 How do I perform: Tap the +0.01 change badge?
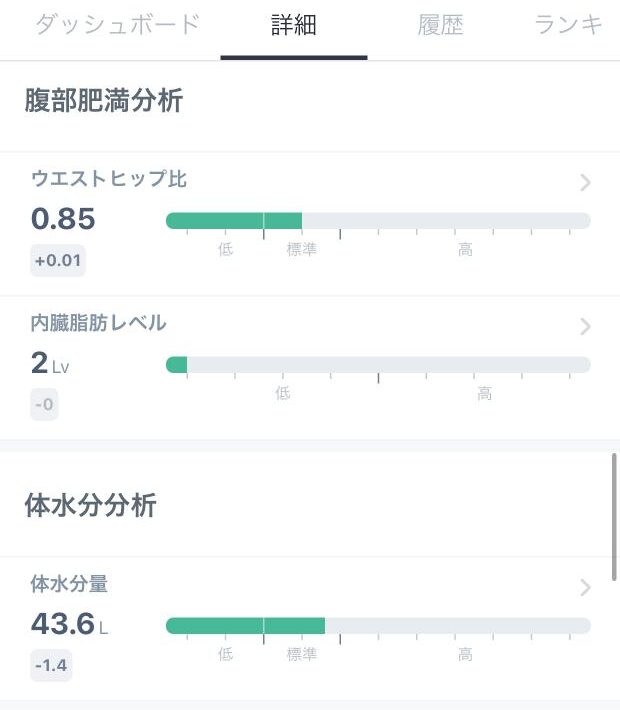point(58,260)
